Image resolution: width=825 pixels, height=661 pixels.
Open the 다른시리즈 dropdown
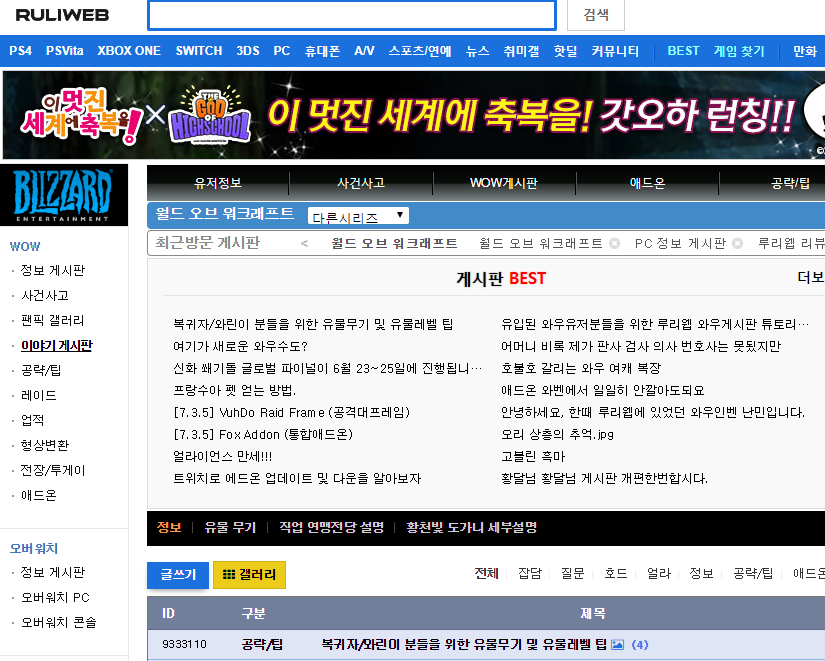tap(358, 216)
